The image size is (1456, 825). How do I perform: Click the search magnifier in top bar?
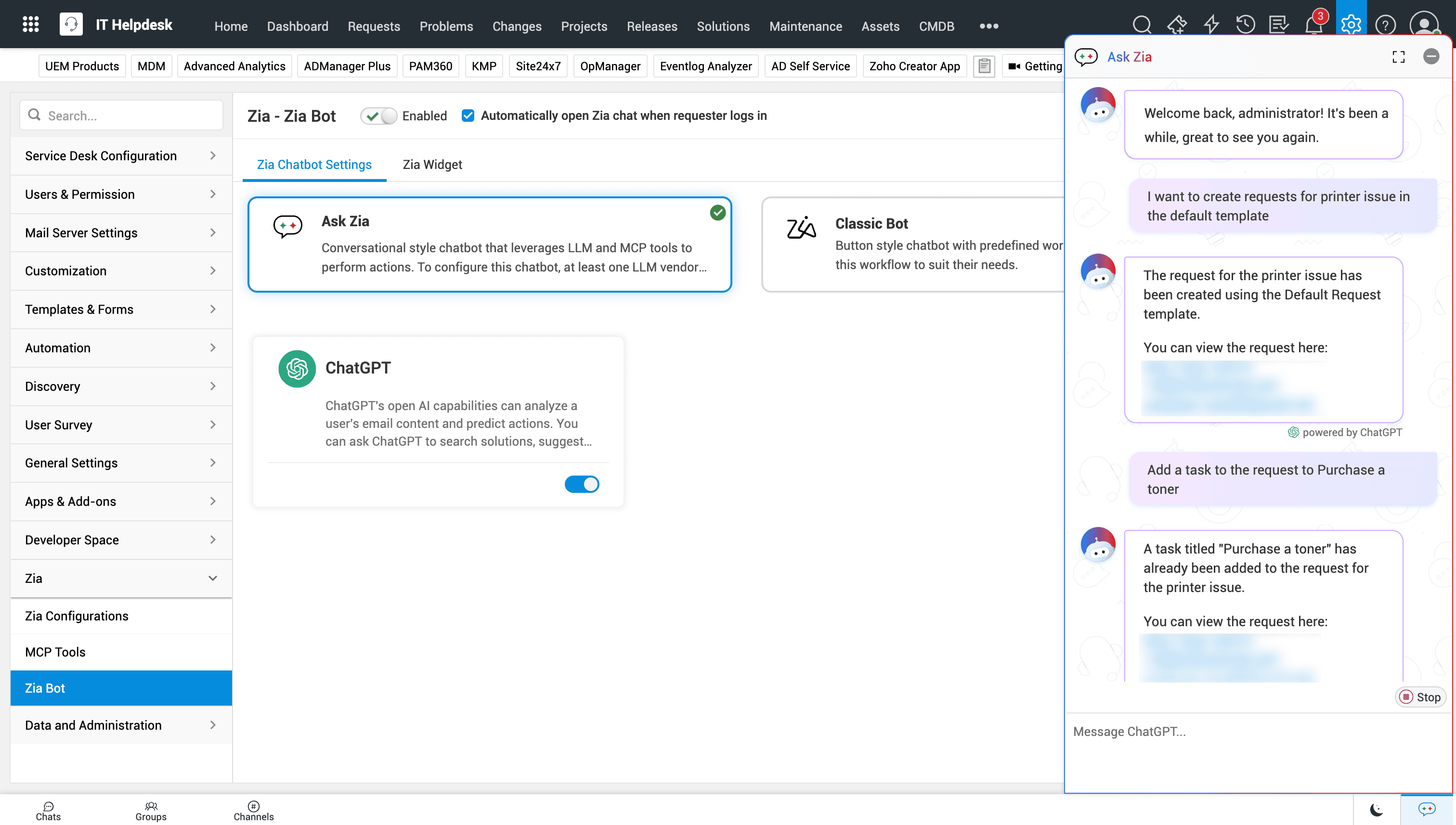point(1142,25)
